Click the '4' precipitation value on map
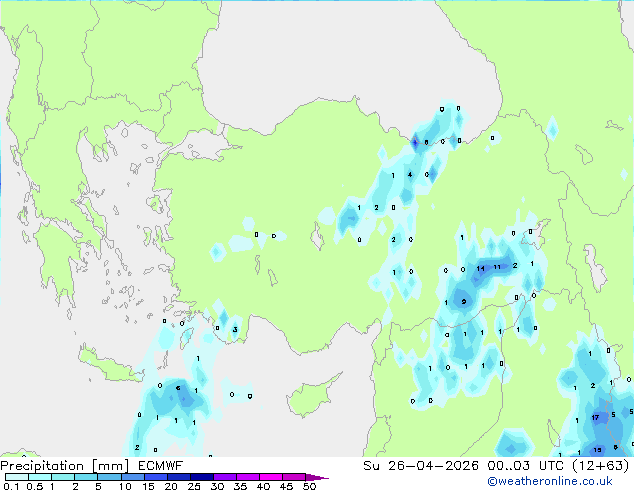Image resolution: width=634 pixels, height=490 pixels. pos(410,175)
